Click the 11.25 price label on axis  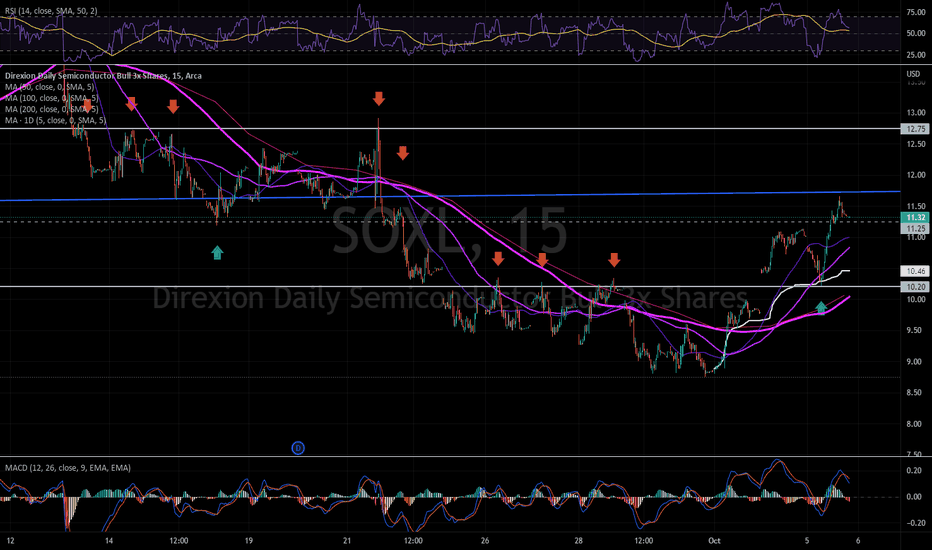(x=914, y=228)
